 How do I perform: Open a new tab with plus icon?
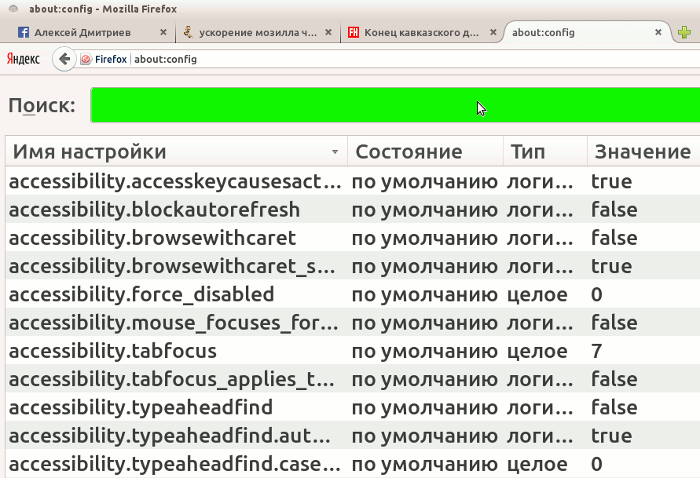[684, 32]
